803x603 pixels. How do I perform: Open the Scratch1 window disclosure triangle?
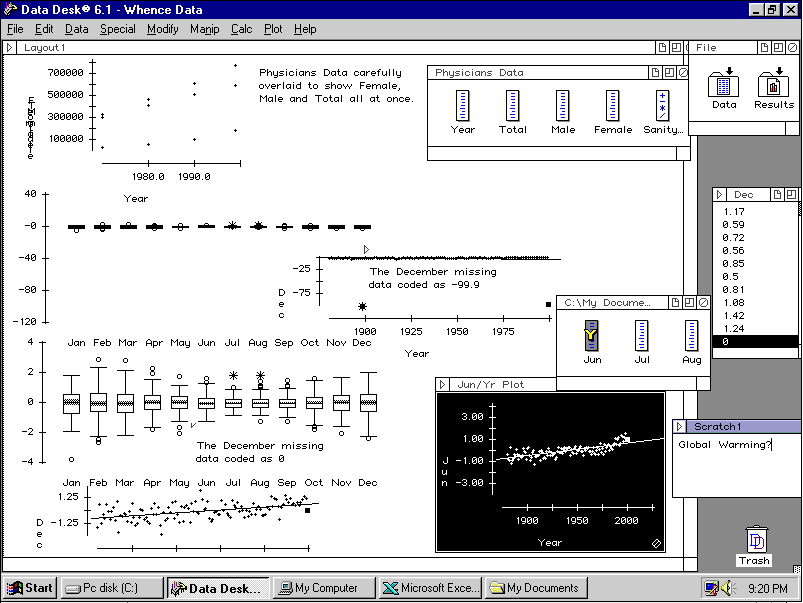coord(680,426)
